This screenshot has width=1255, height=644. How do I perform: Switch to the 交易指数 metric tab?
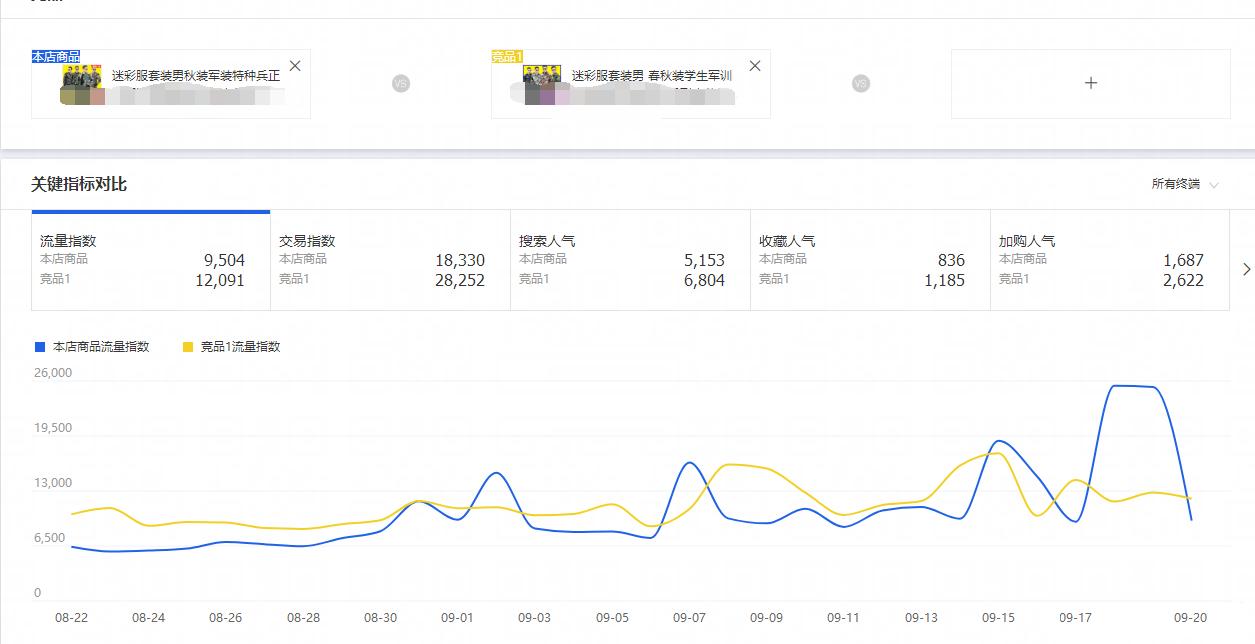click(x=390, y=260)
